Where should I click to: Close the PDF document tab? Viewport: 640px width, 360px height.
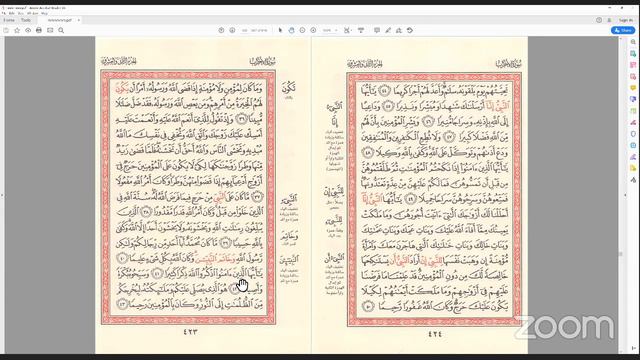pyautogui.click(x=79, y=20)
